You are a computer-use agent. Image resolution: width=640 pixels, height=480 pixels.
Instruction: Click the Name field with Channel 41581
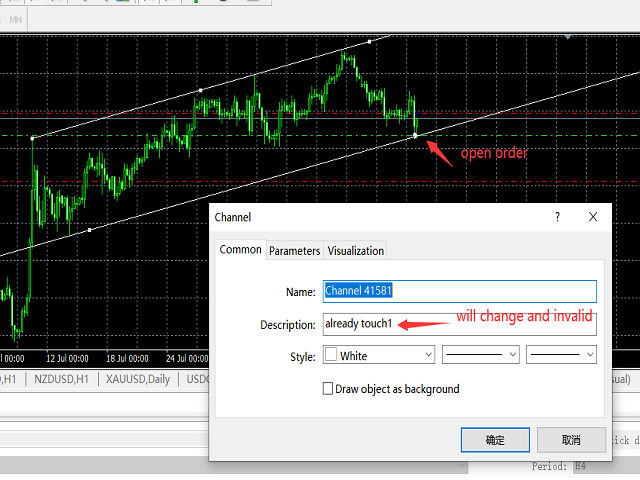click(459, 291)
